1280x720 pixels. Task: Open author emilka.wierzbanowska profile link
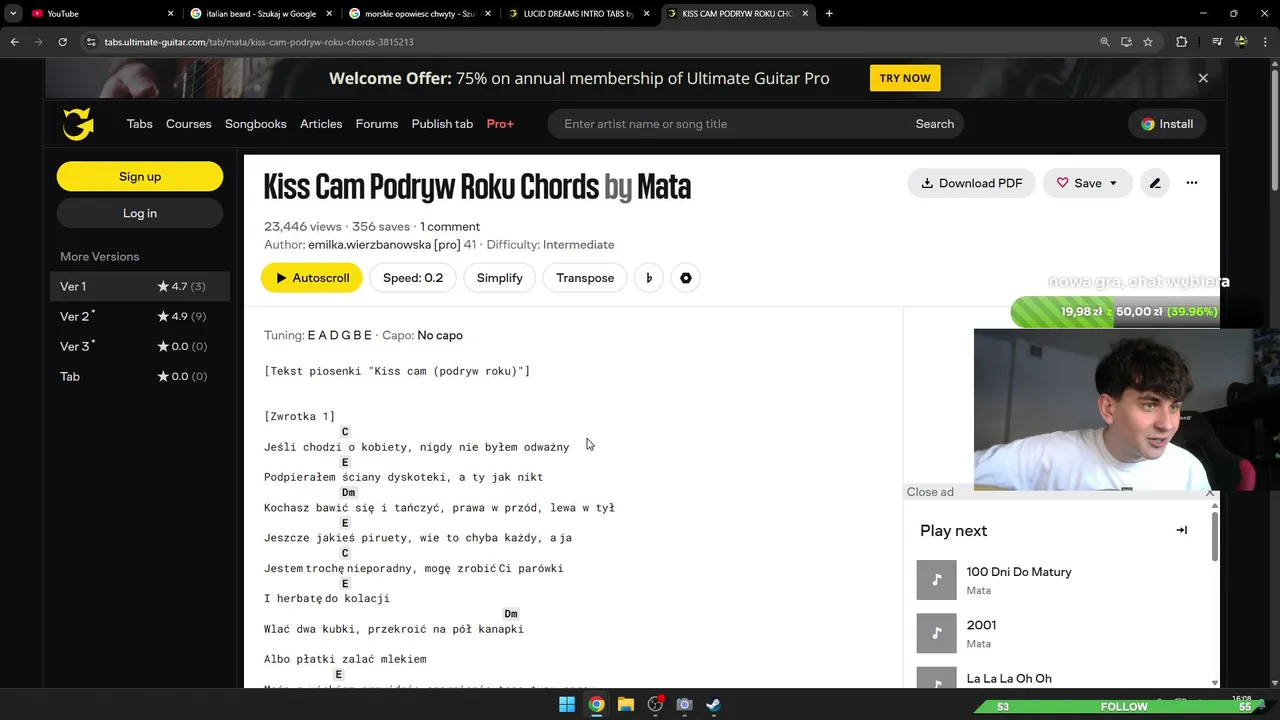[x=384, y=245]
